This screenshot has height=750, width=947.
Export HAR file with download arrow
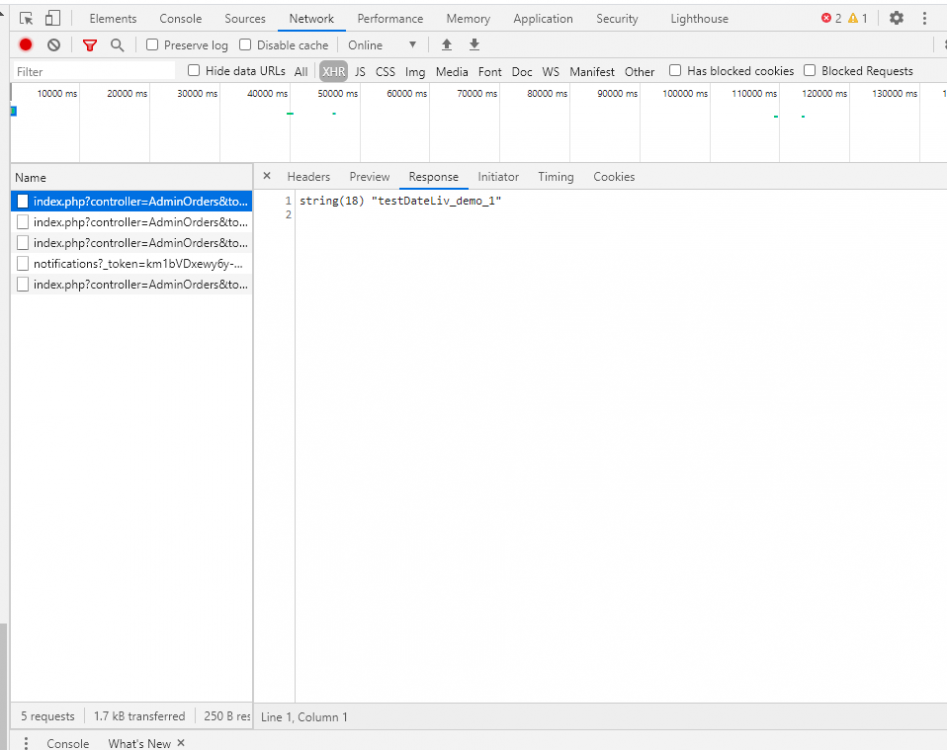pyautogui.click(x=474, y=45)
